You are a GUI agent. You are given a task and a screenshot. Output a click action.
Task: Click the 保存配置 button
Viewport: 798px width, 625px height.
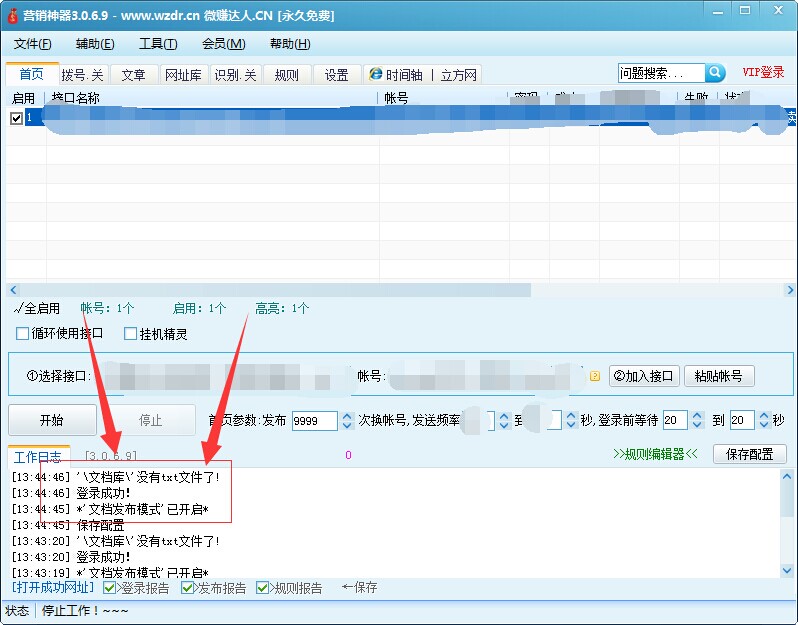(x=749, y=454)
